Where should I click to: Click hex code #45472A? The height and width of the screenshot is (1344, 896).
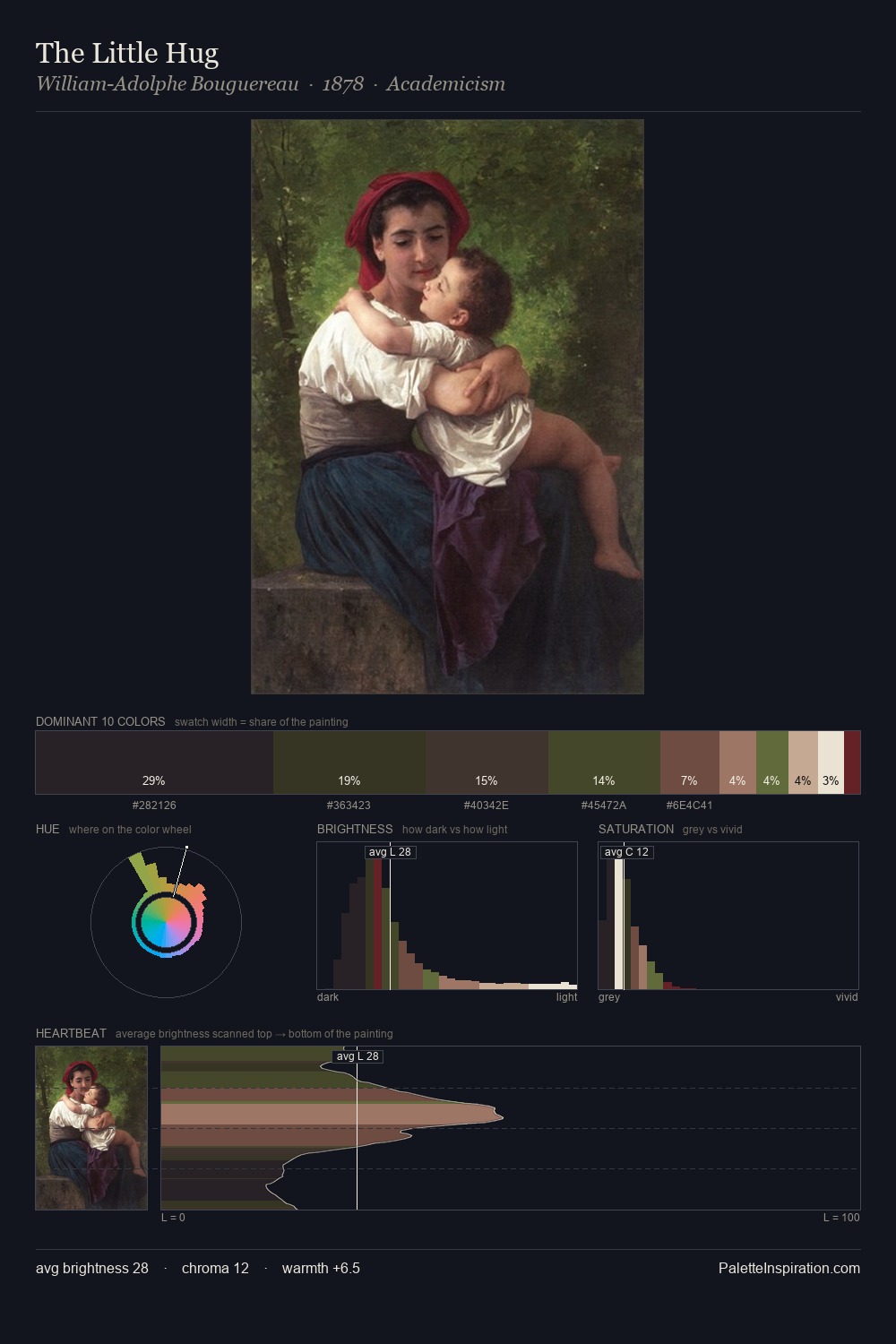pos(604,806)
